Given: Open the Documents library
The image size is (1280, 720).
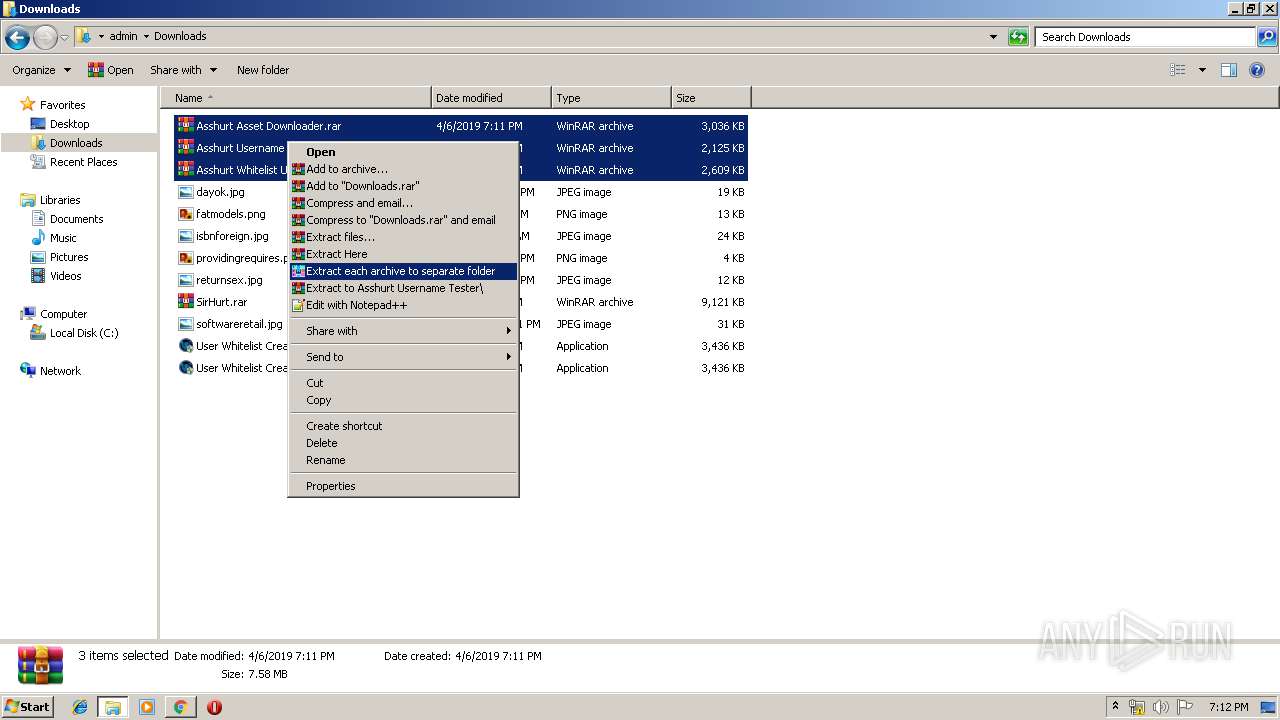Looking at the screenshot, I should click(76, 219).
